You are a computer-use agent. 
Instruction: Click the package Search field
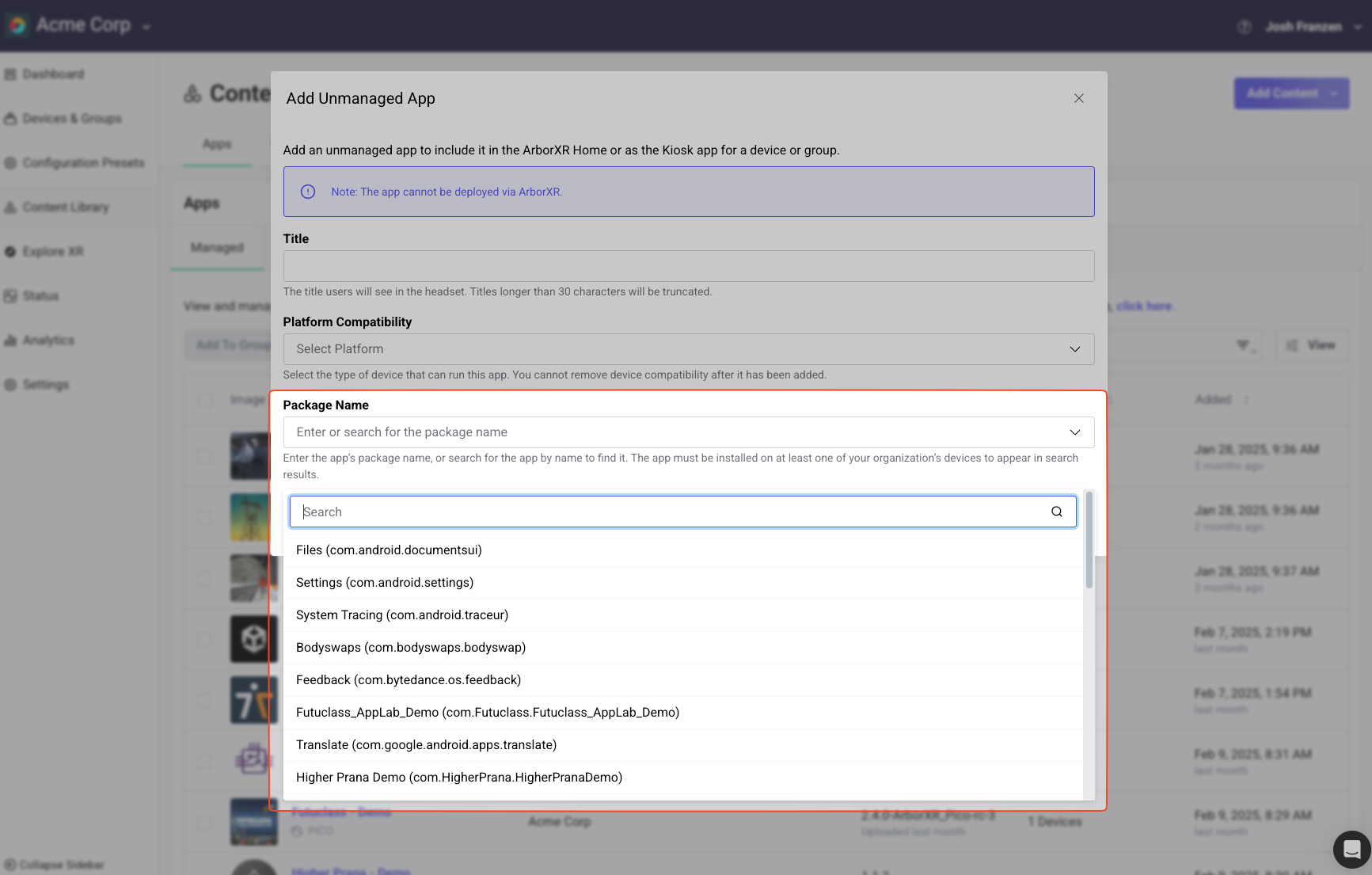[x=682, y=512]
